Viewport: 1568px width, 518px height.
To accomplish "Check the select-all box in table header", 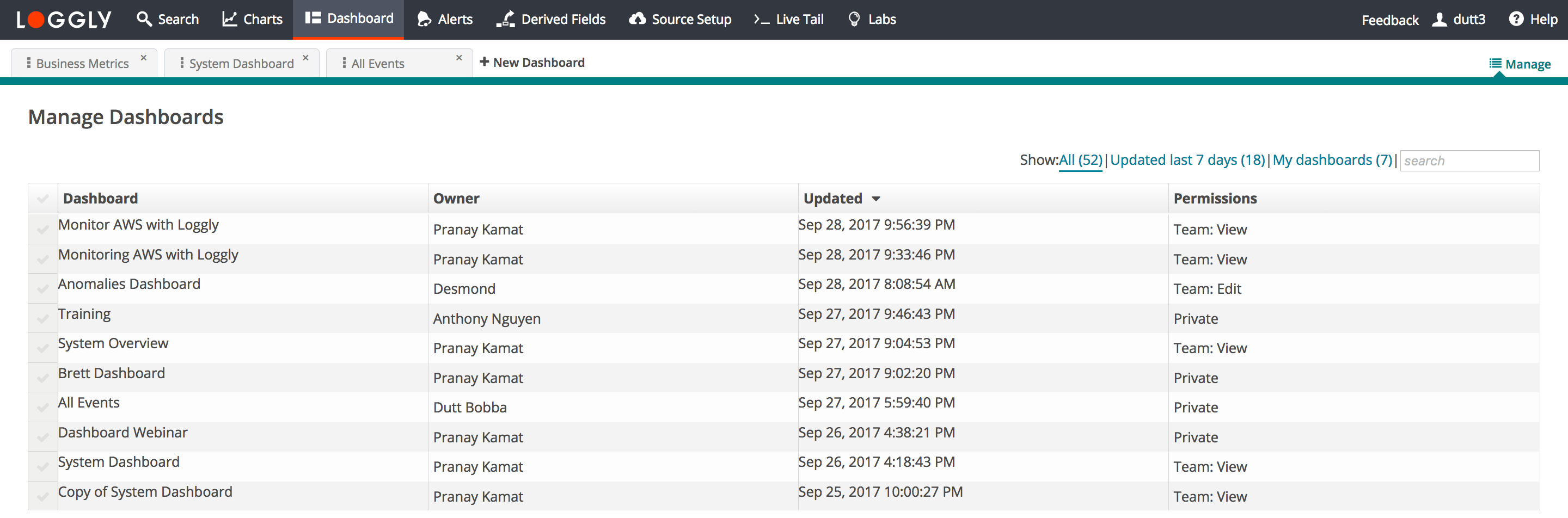I will point(42,198).
